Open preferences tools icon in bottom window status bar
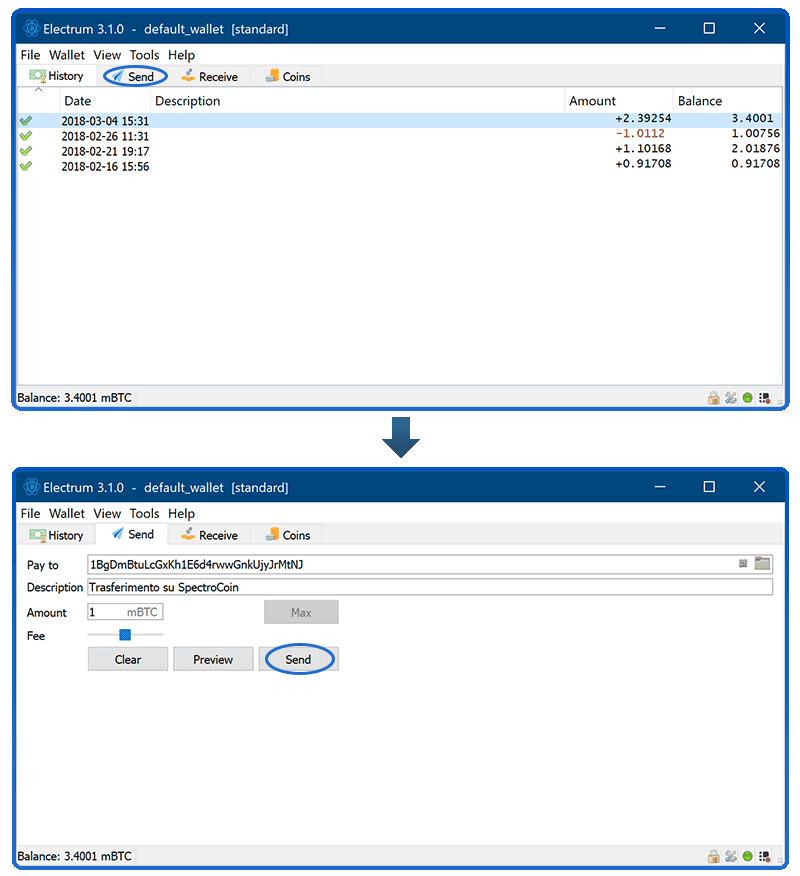This screenshot has height=876, width=800. coord(731,856)
